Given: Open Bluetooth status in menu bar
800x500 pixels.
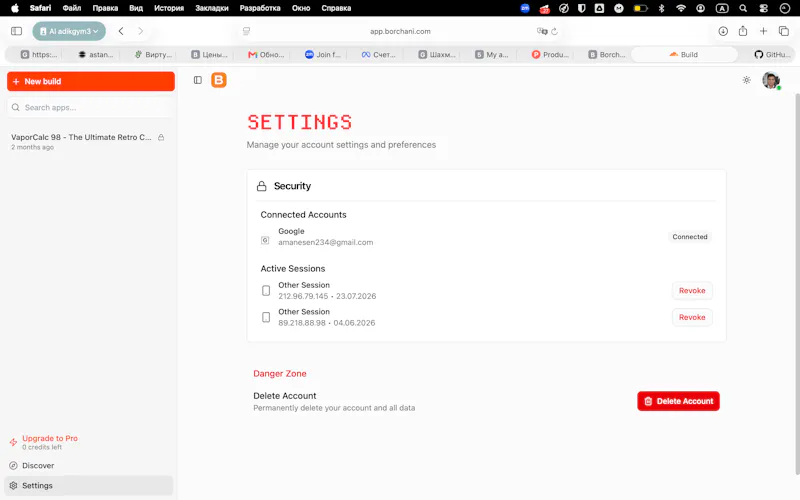Looking at the screenshot, I should (662, 8).
